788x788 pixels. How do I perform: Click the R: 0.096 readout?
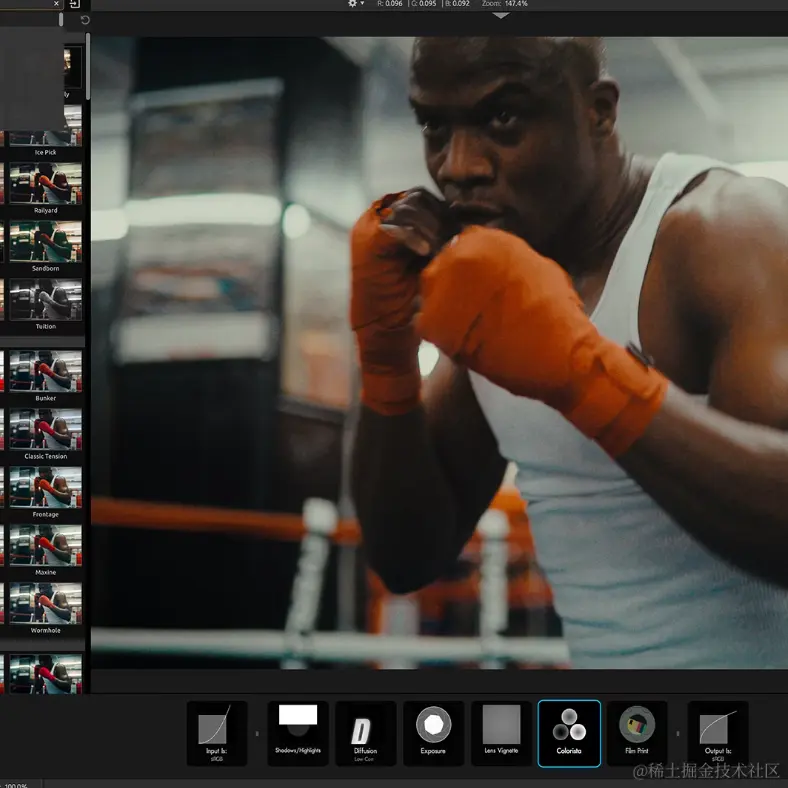[x=390, y=4]
